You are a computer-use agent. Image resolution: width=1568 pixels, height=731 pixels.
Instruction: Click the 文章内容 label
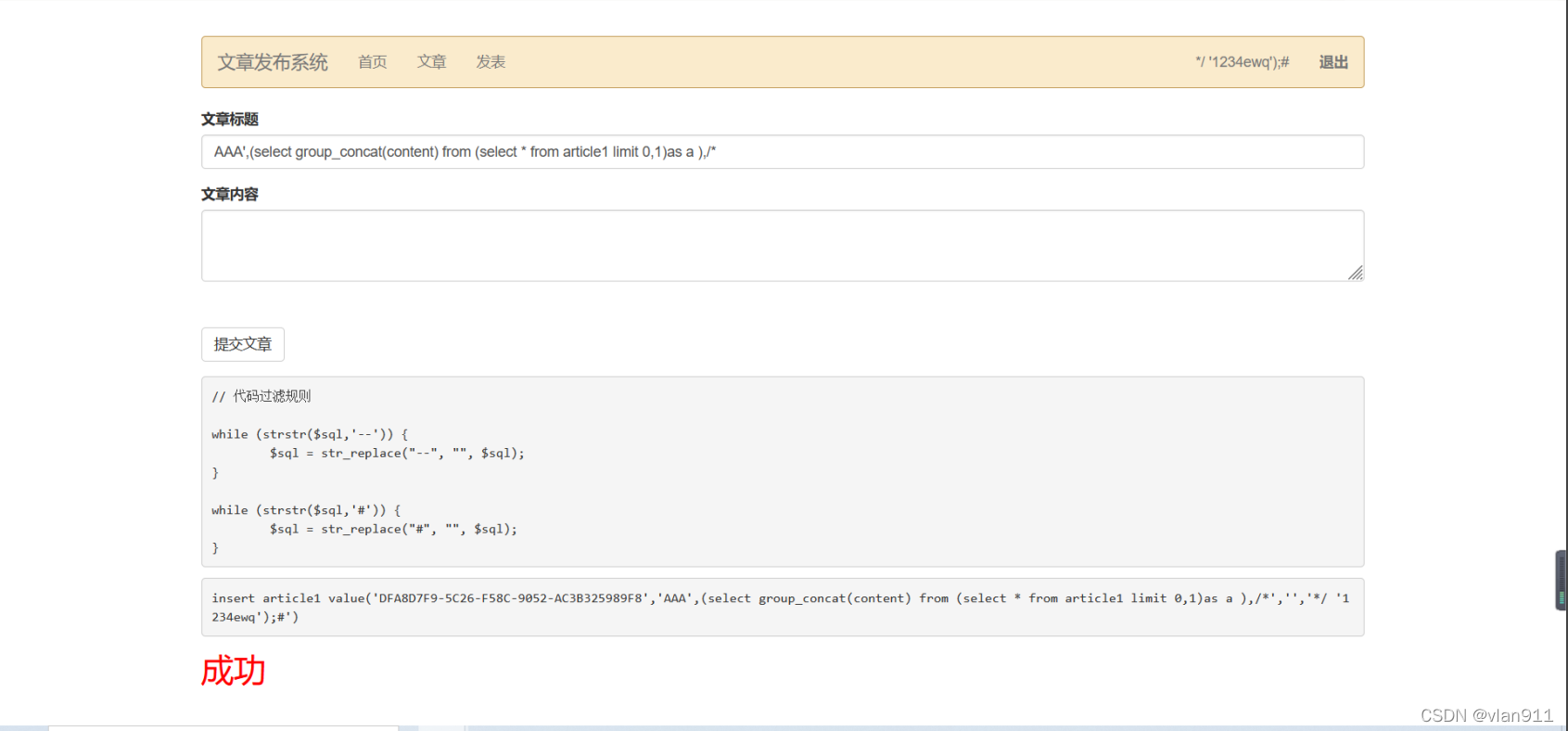(230, 194)
